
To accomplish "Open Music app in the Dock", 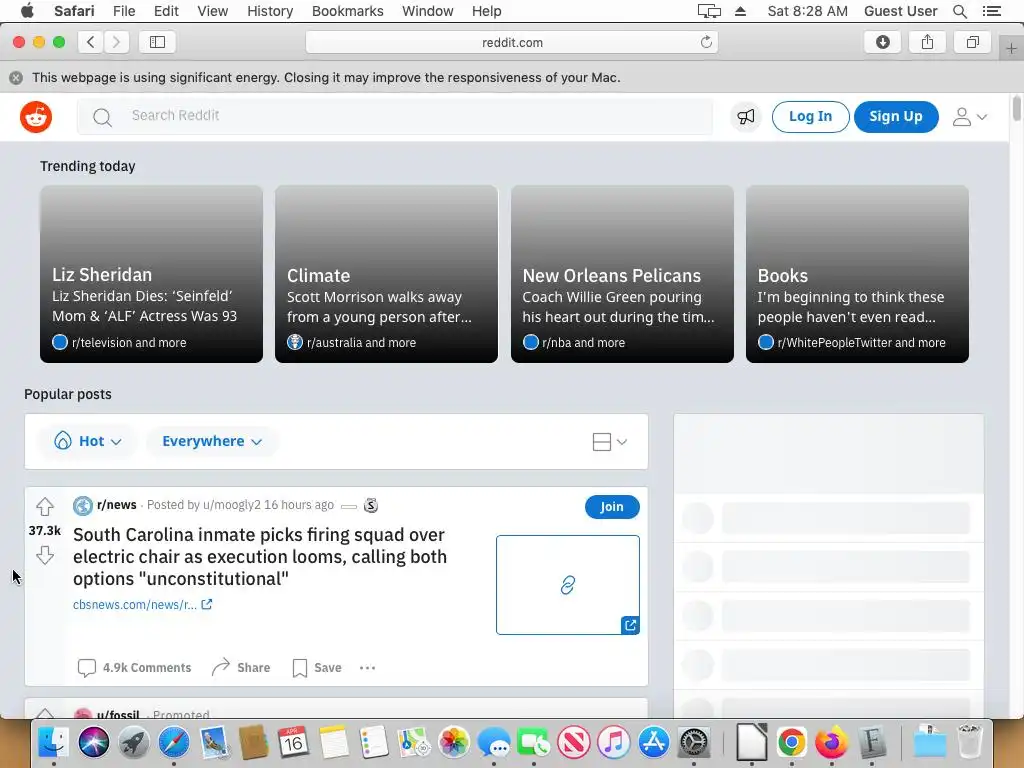I will (613, 743).
